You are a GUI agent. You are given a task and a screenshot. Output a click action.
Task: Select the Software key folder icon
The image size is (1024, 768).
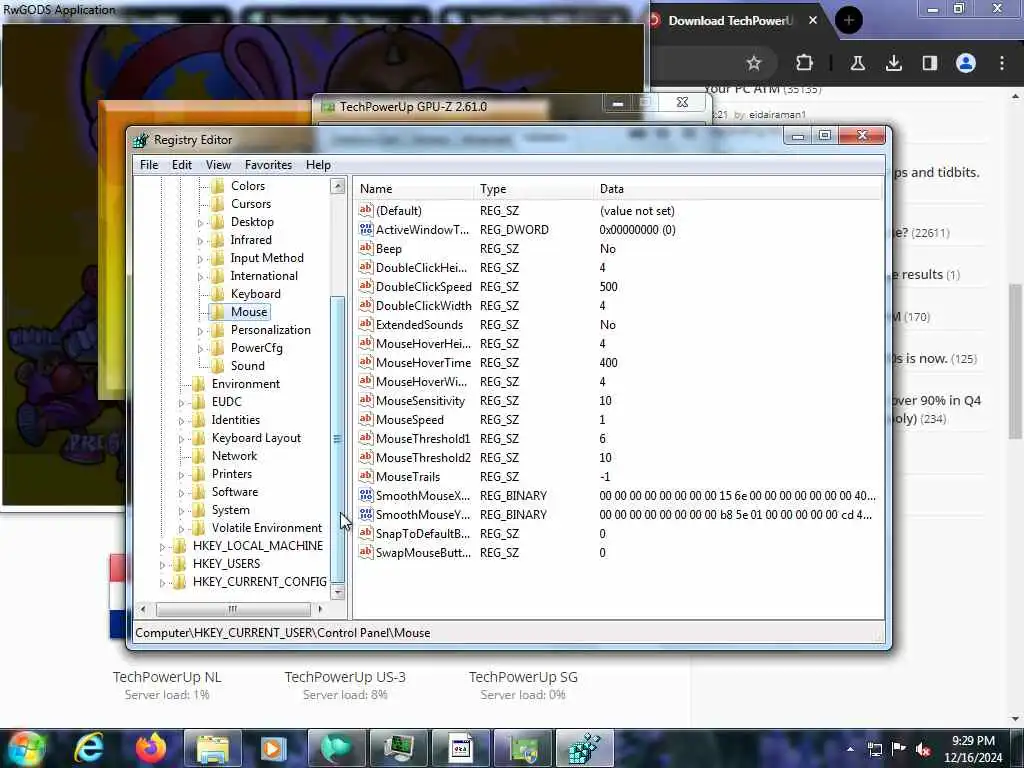(199, 492)
